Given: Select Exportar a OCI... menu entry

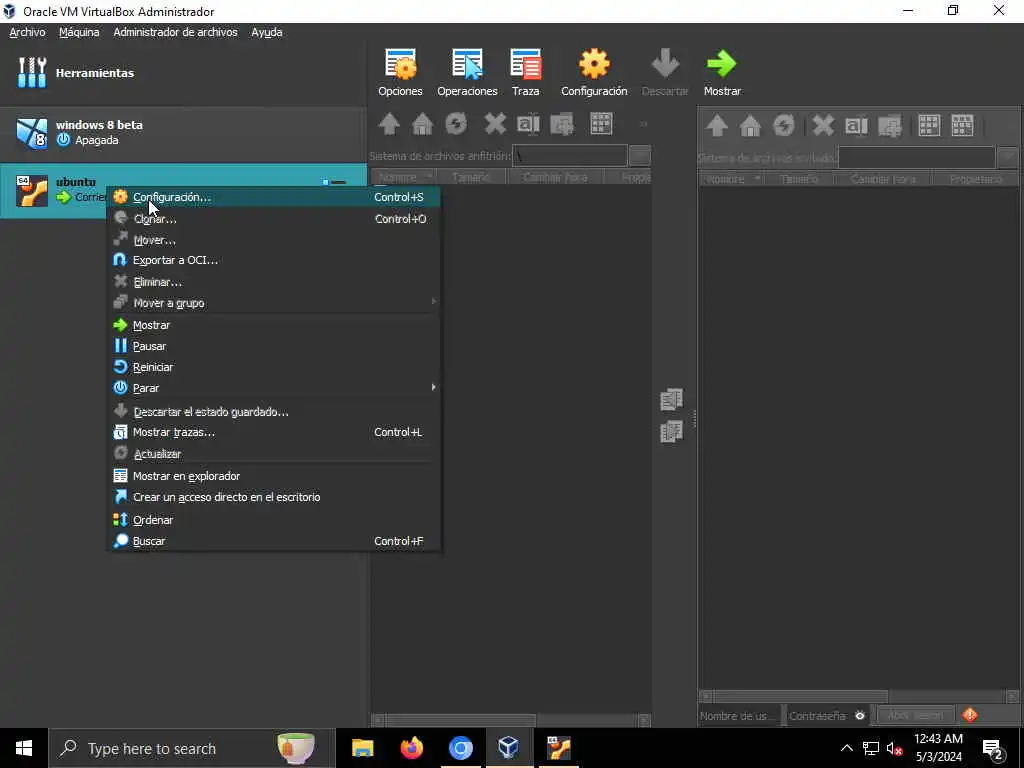Looking at the screenshot, I should [x=274, y=260].
